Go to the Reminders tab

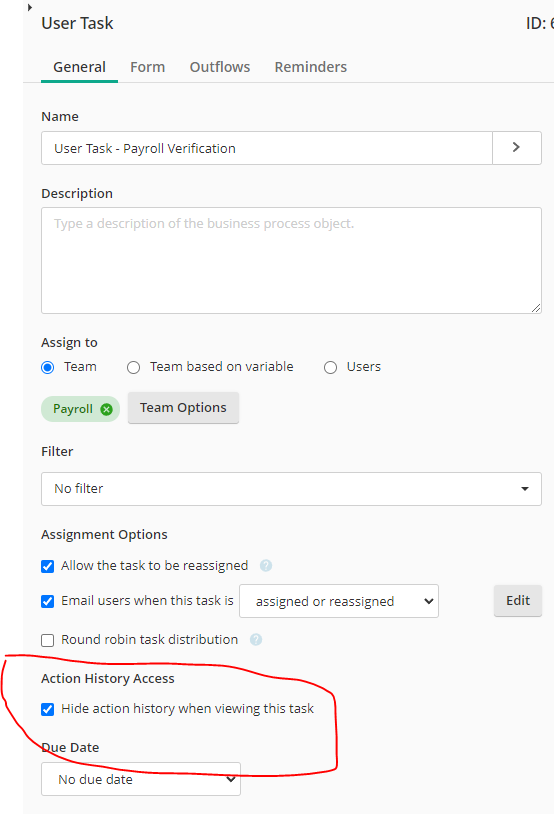(310, 67)
